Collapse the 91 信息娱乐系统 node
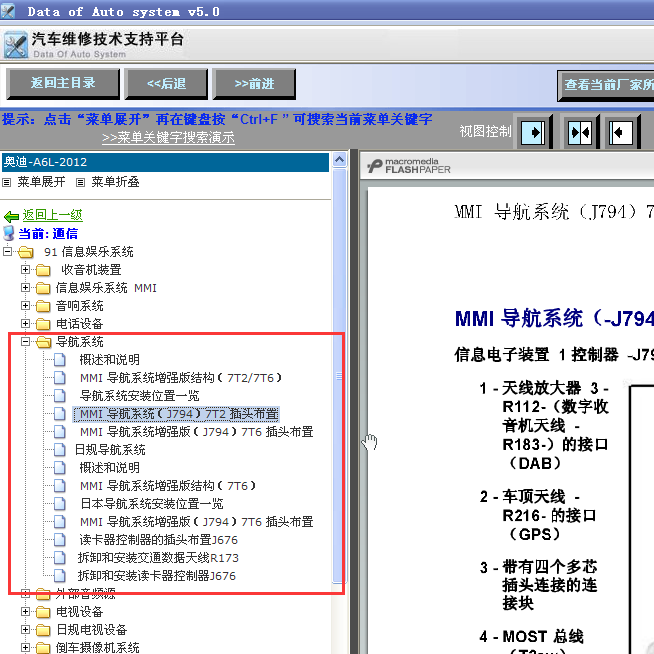Screen dimensions: 654x654 coord(7,252)
